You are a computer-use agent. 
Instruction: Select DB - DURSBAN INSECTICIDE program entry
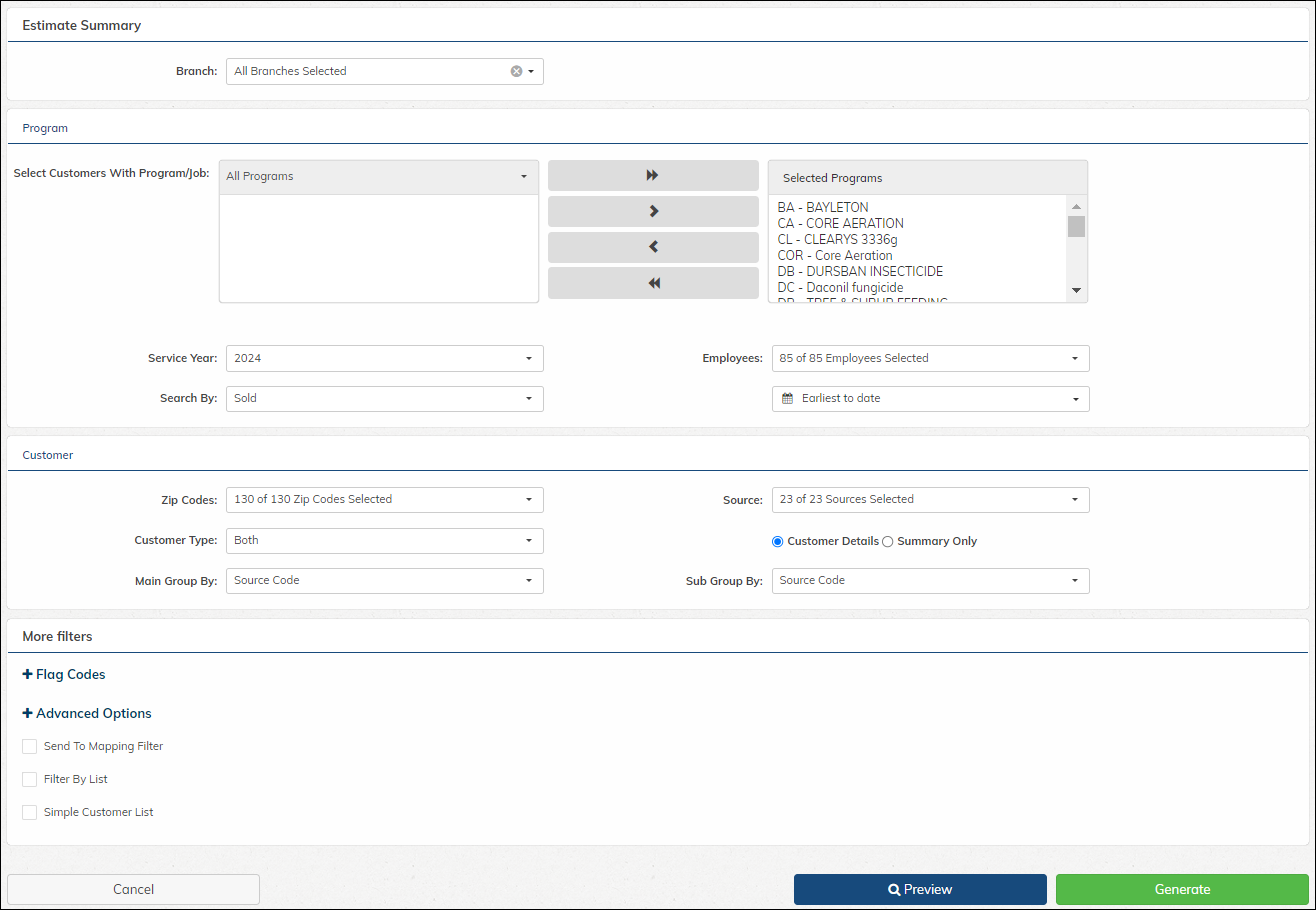click(x=860, y=271)
